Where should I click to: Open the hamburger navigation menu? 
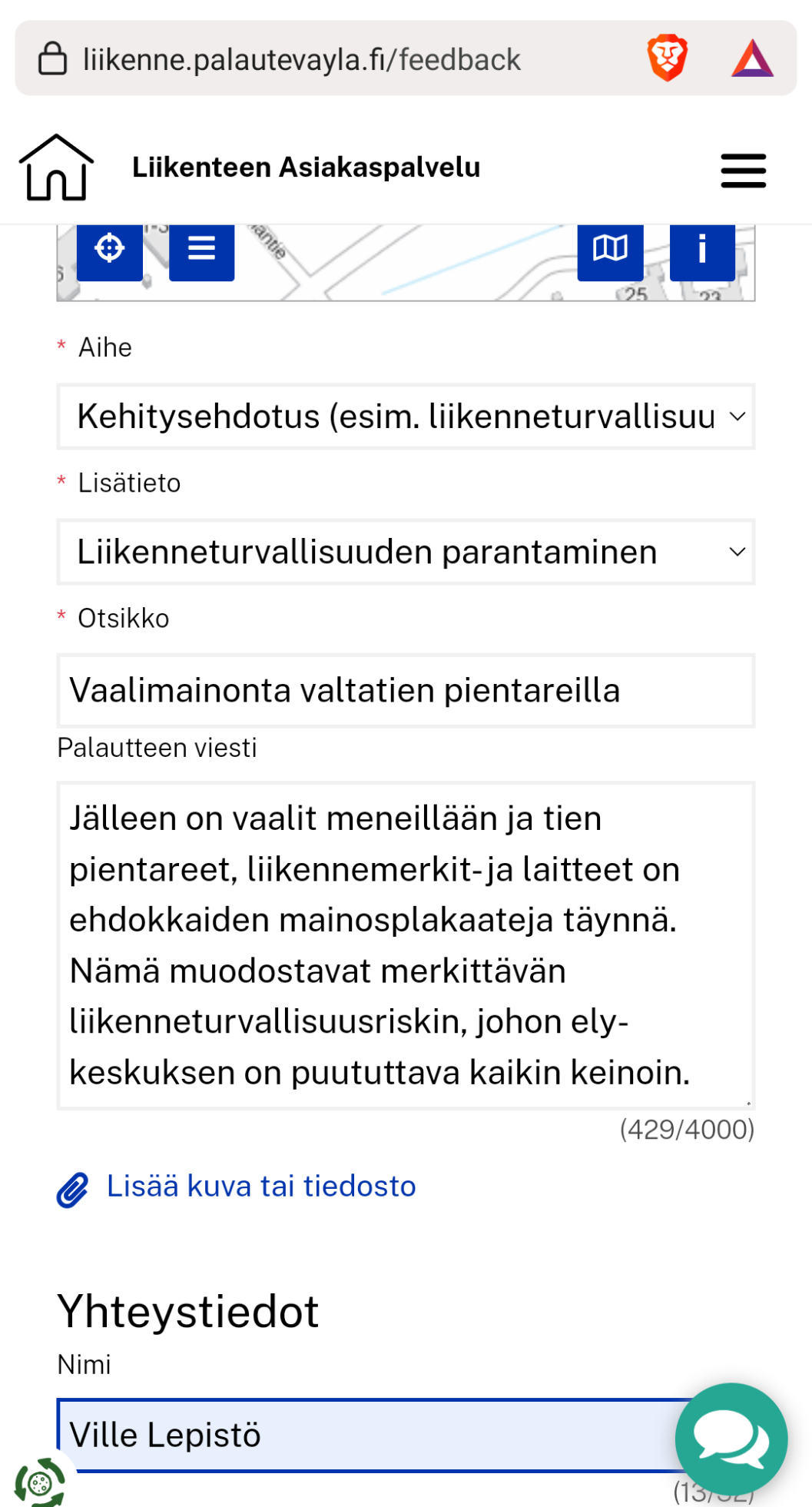(x=743, y=171)
